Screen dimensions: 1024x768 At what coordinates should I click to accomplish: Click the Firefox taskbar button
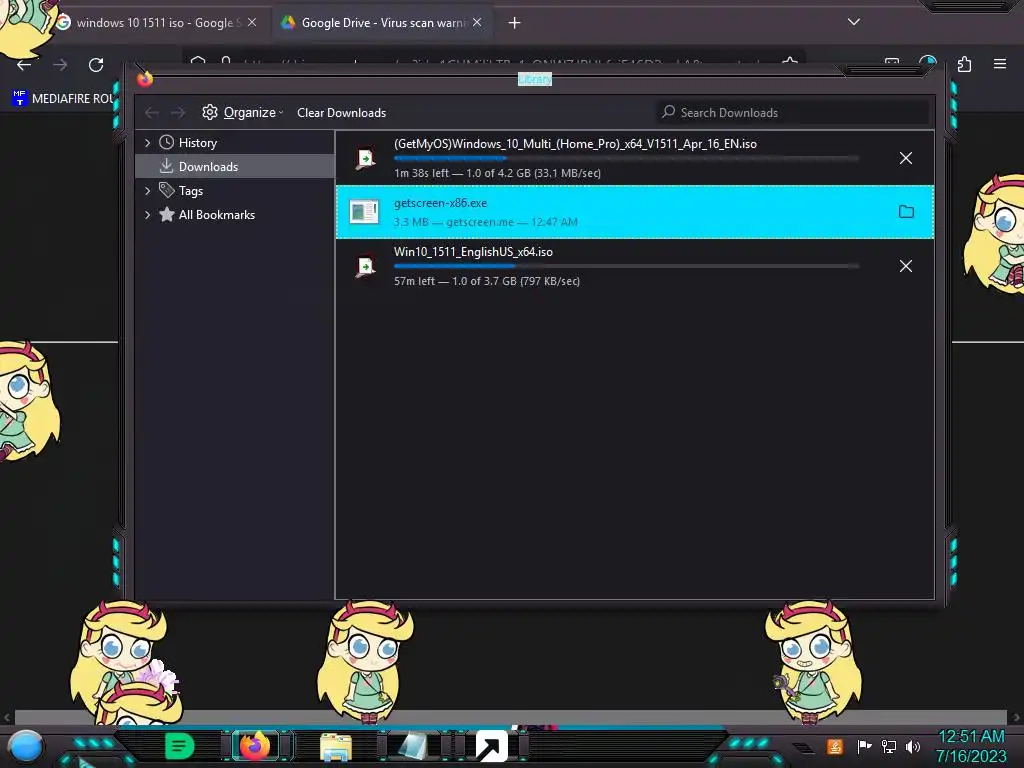pos(255,746)
